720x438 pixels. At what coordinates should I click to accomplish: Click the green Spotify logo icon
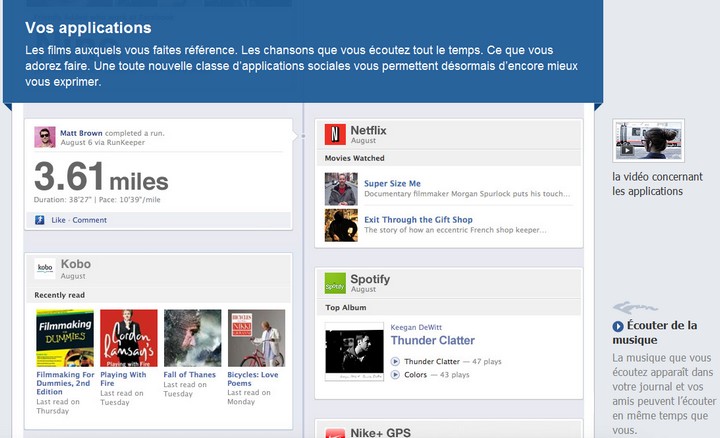click(335, 283)
